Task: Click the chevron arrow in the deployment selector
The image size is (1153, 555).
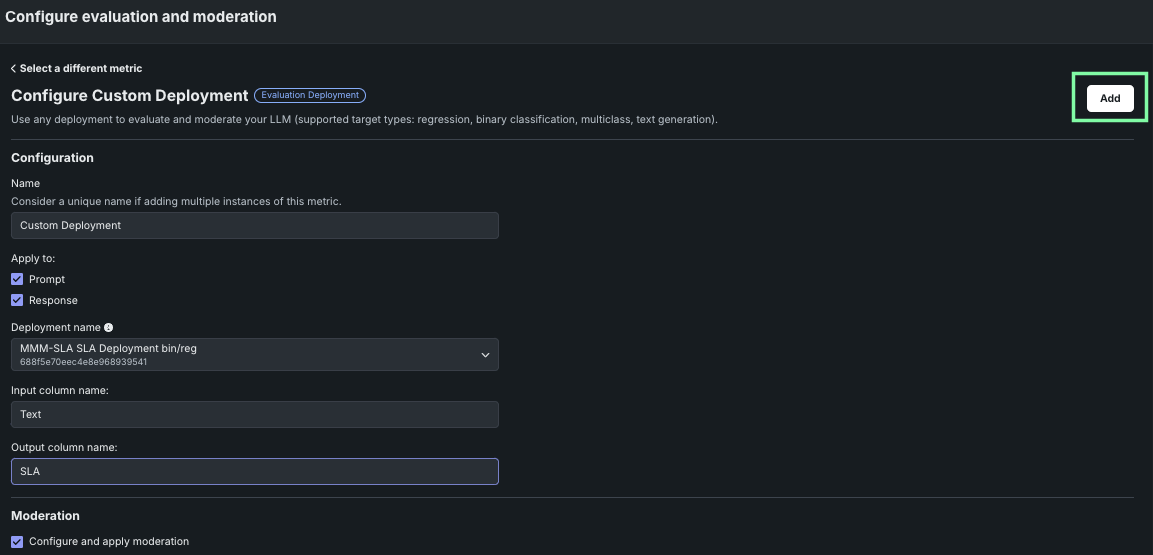Action: 485,355
